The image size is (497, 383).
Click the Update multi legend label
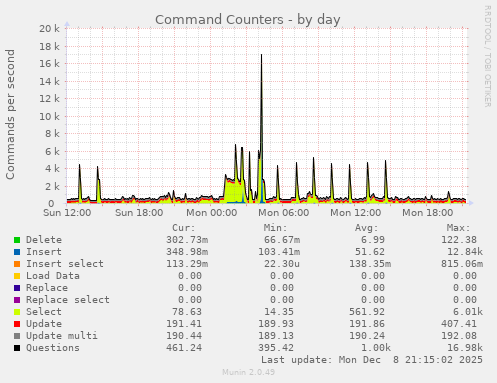[62, 336]
